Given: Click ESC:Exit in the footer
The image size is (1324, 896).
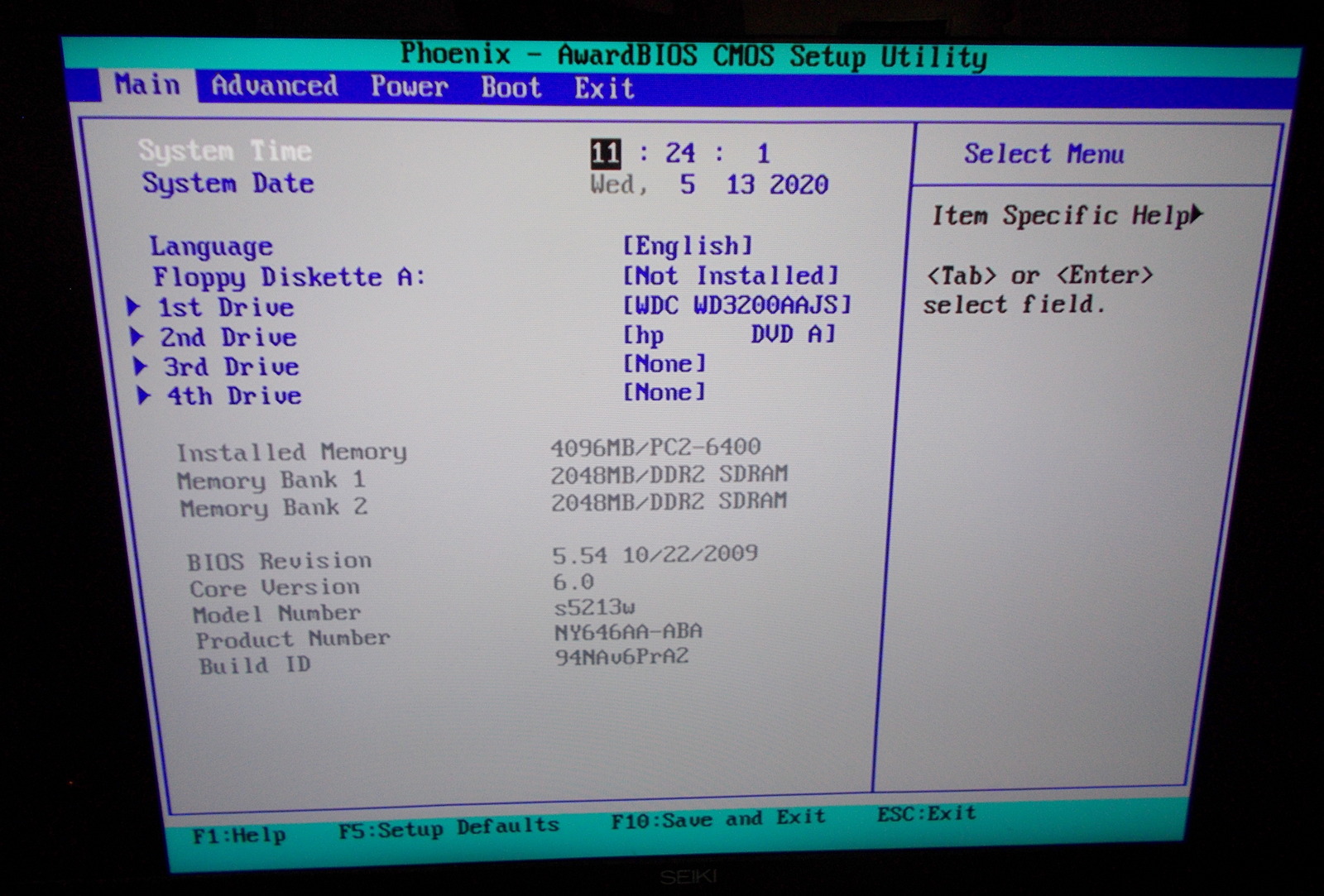Looking at the screenshot, I should tap(926, 814).
